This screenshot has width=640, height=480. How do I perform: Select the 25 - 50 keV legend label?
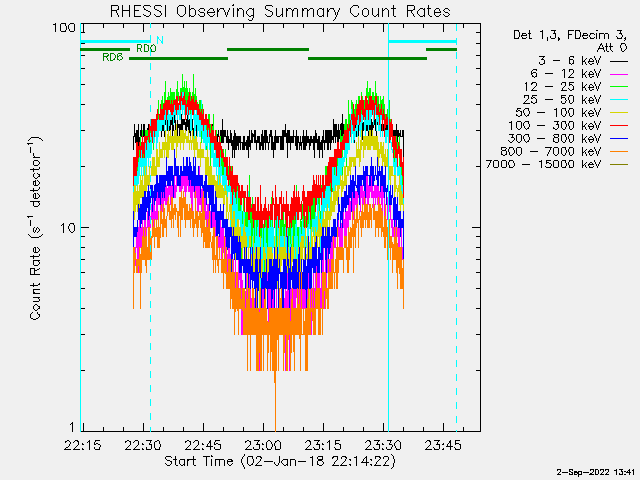click(x=562, y=100)
